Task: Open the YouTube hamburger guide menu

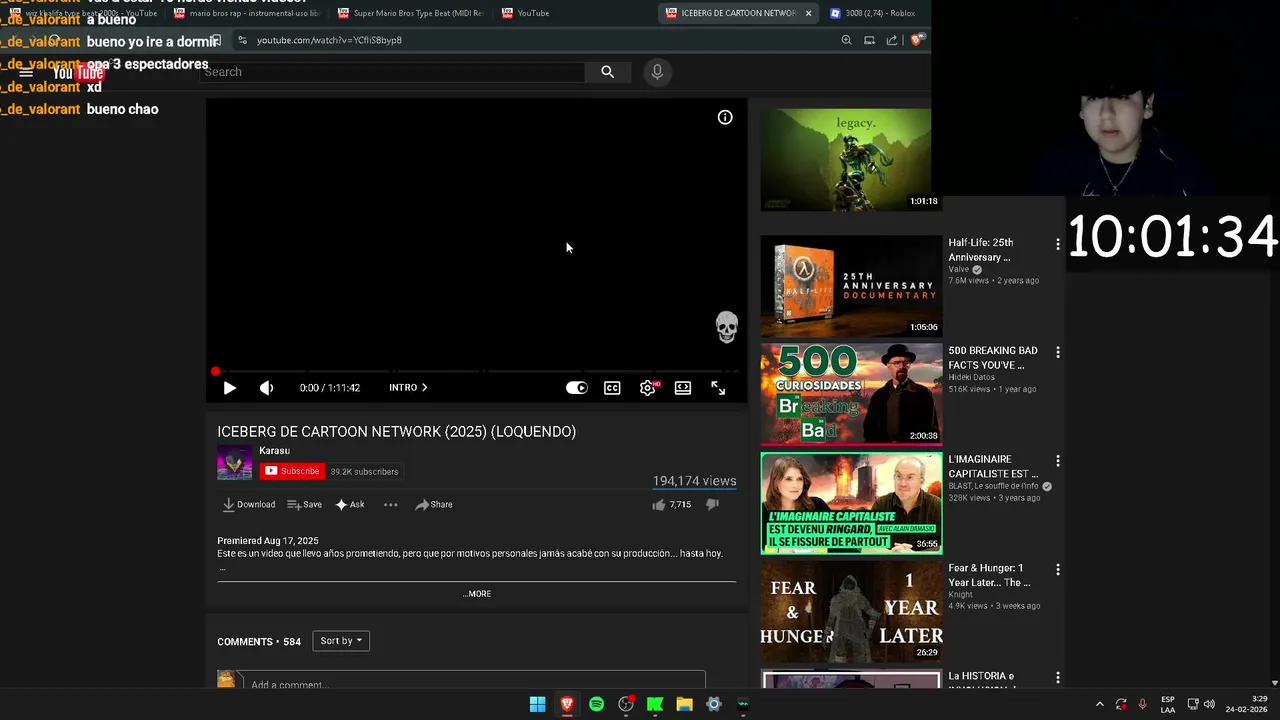Action: tap(26, 73)
